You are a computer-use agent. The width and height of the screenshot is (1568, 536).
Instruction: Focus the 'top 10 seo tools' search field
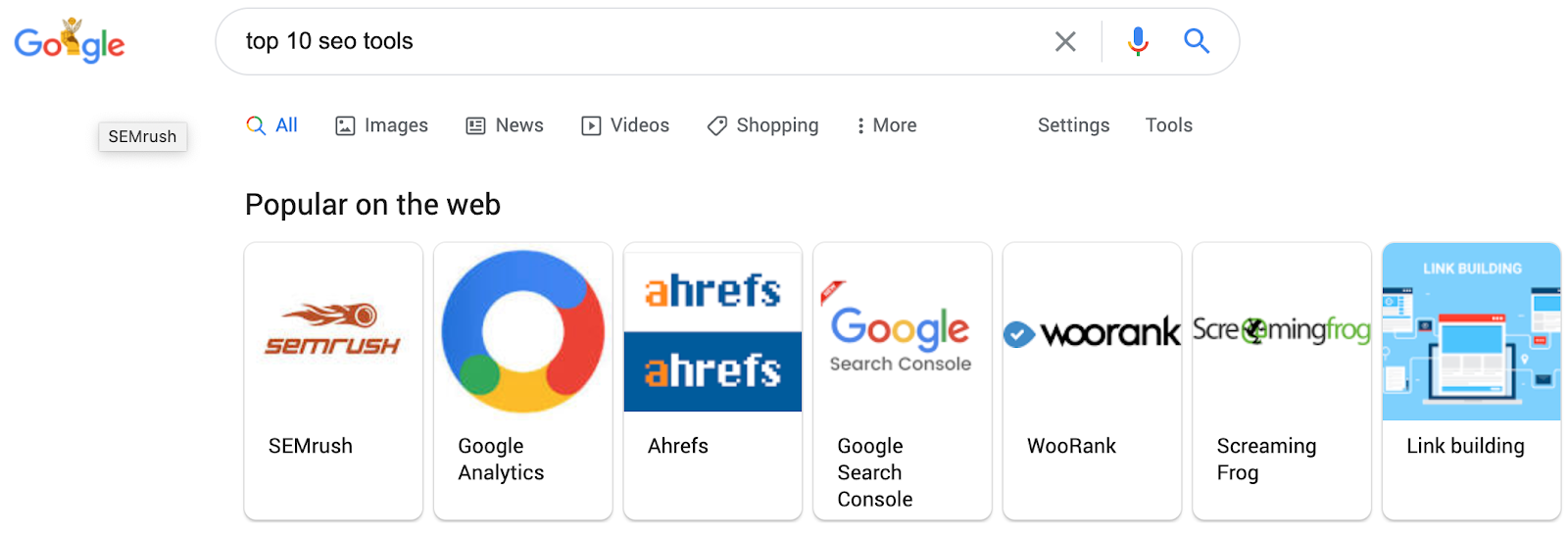coord(637,41)
